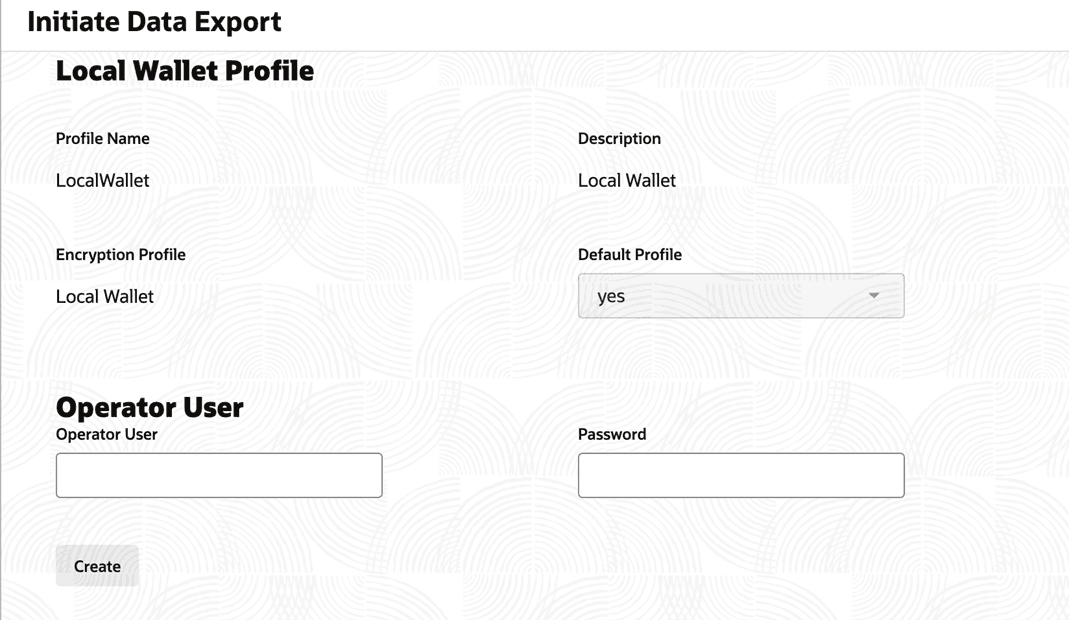Place cursor in the empty Operator User textbox
Viewport: 1069px width, 620px height.
[219, 475]
